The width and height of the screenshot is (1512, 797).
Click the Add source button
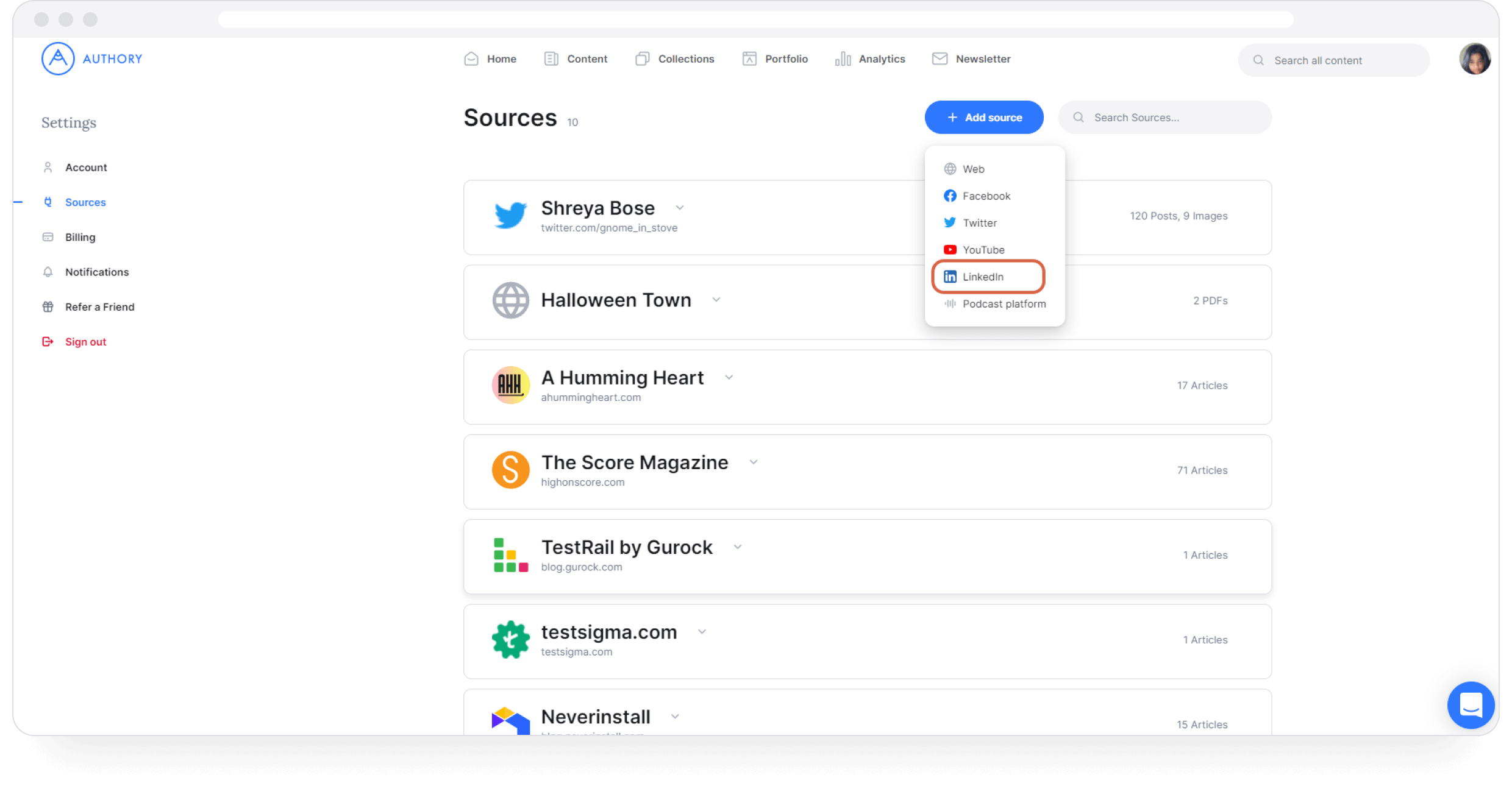983,117
